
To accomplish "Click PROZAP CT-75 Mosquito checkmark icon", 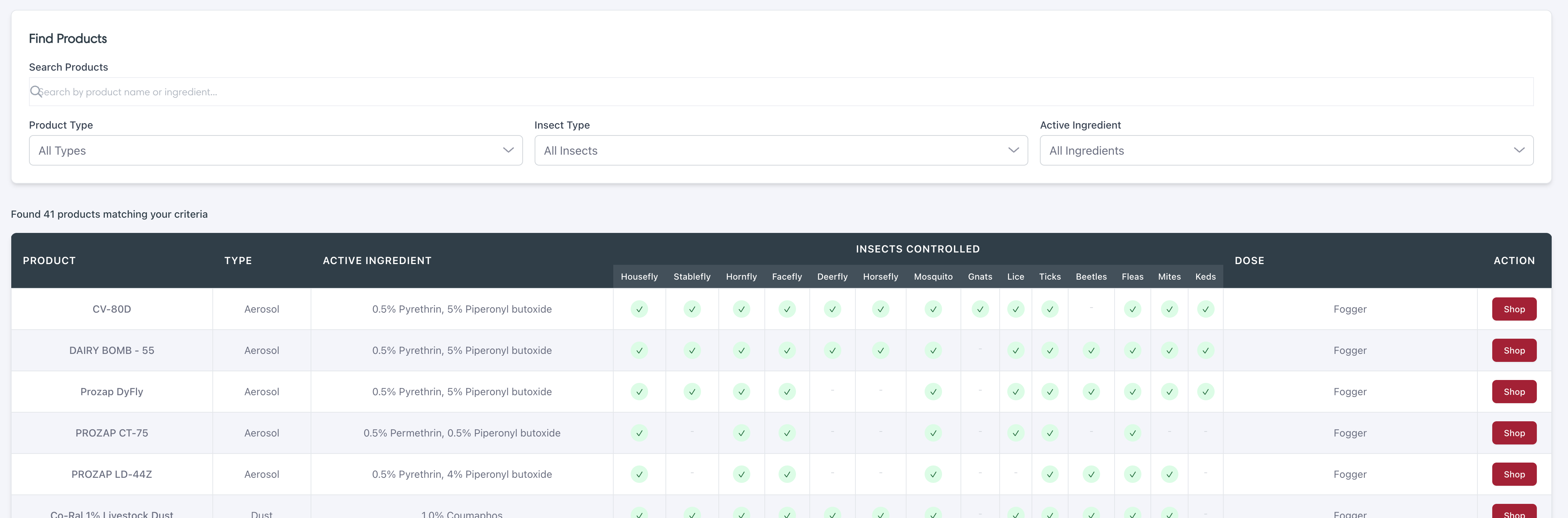I will pyautogui.click(x=933, y=433).
